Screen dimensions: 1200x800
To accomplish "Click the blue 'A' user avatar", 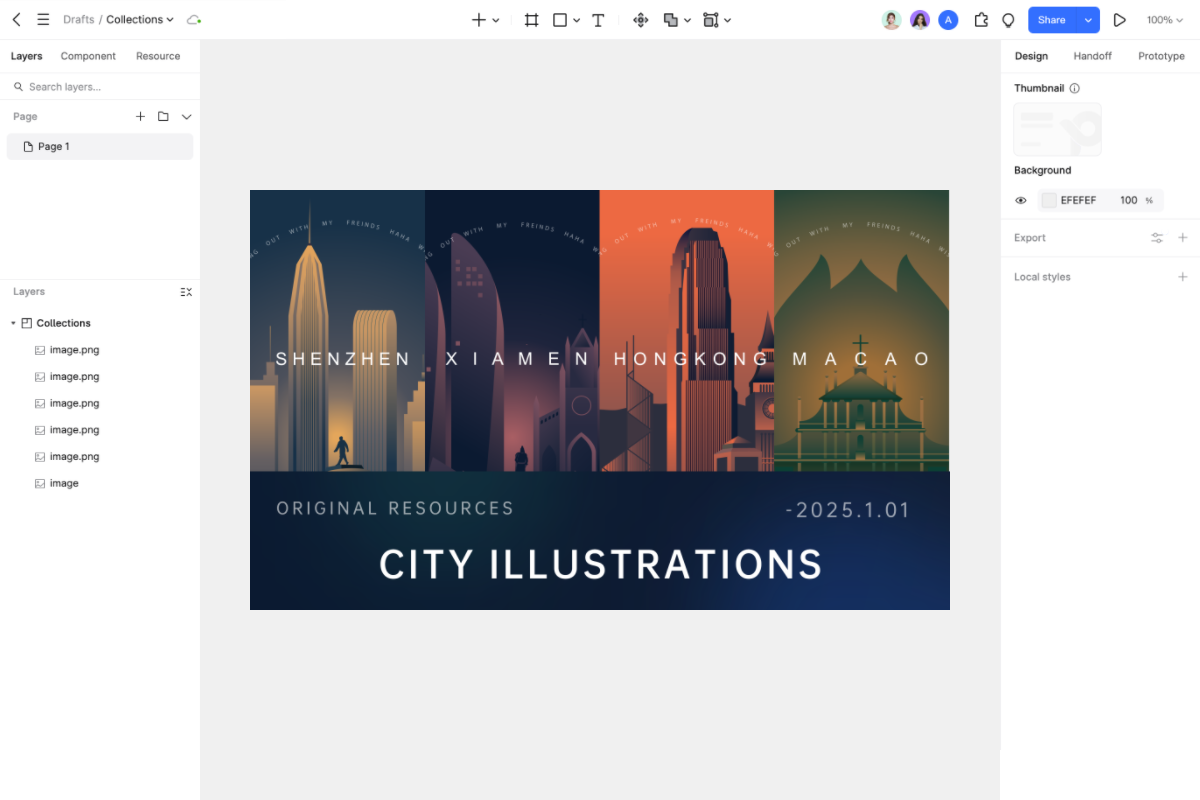I will coord(948,20).
